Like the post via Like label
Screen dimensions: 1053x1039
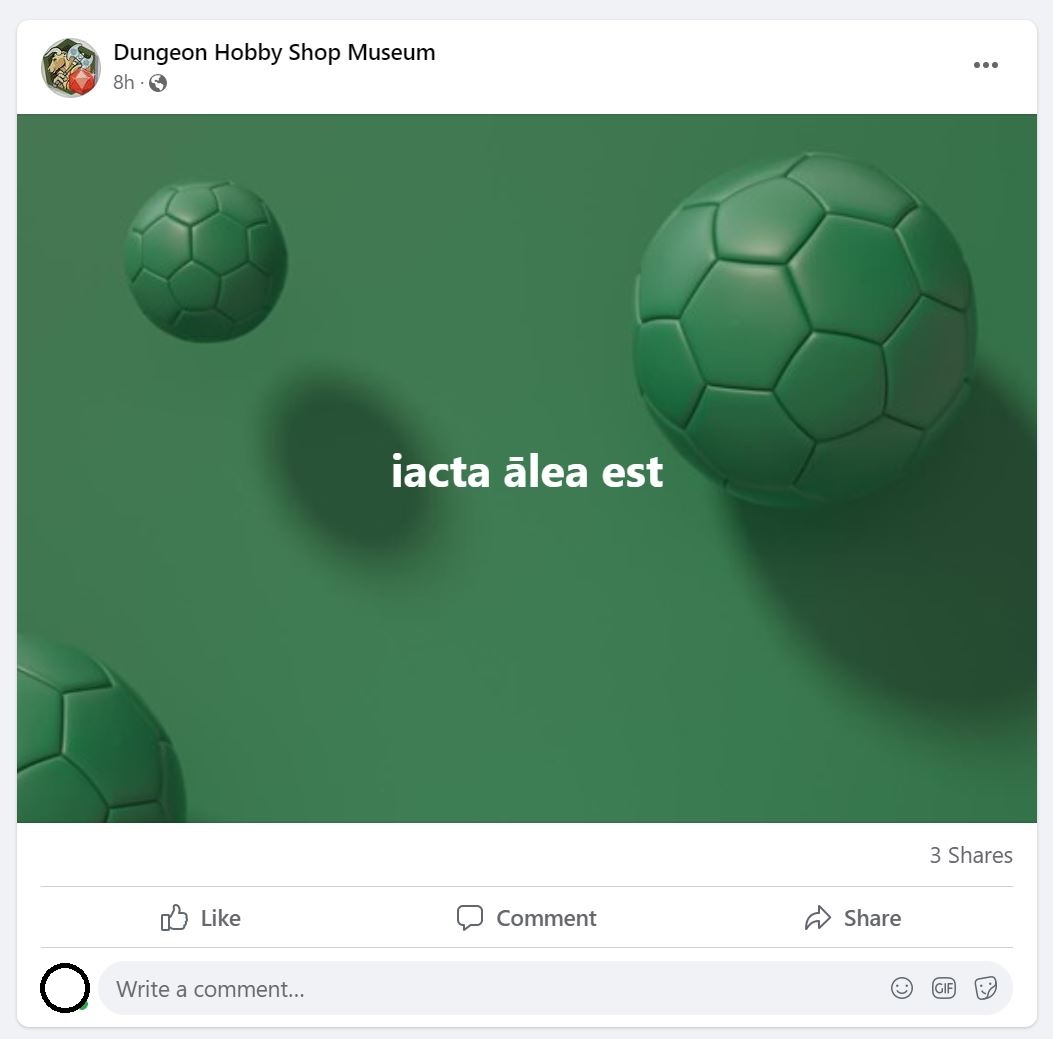(x=220, y=918)
